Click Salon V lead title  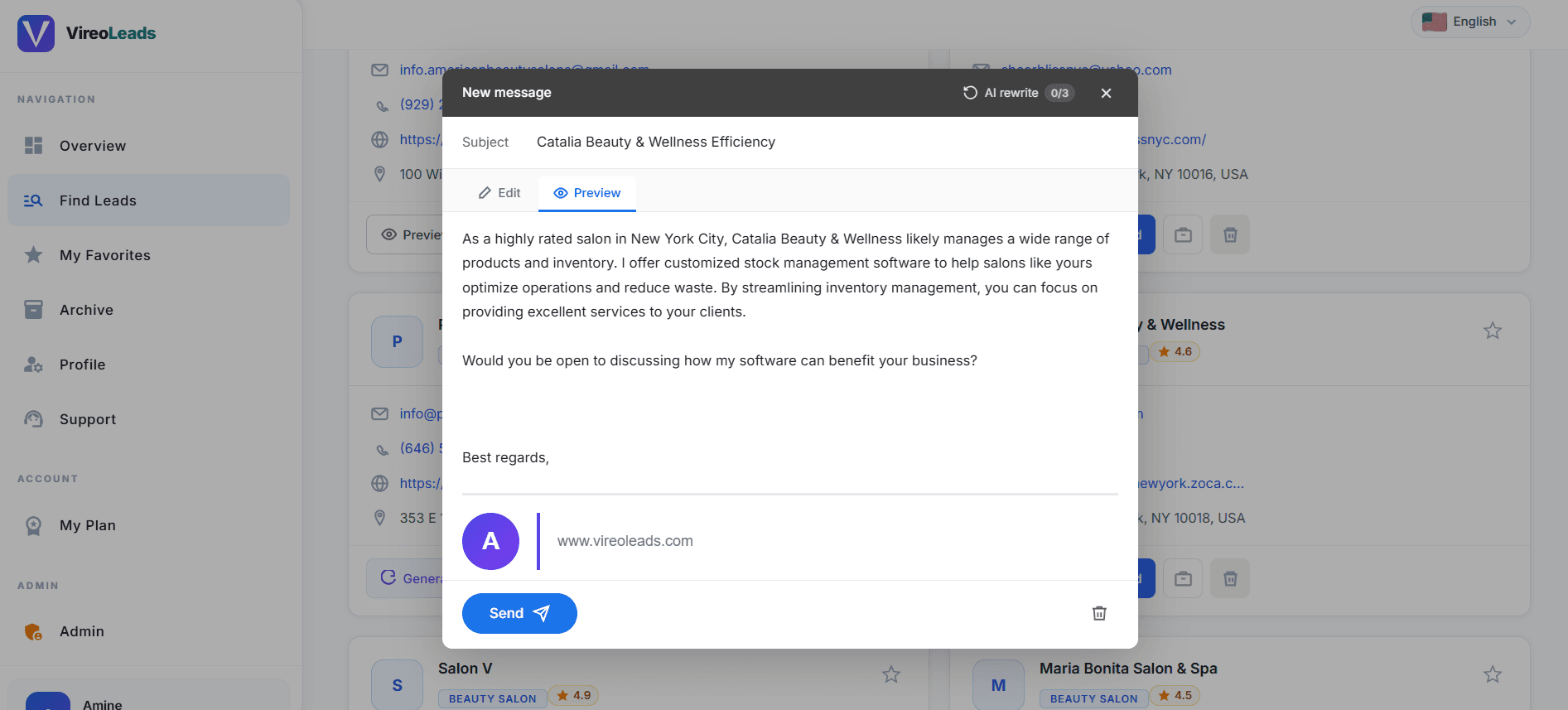[465, 669]
